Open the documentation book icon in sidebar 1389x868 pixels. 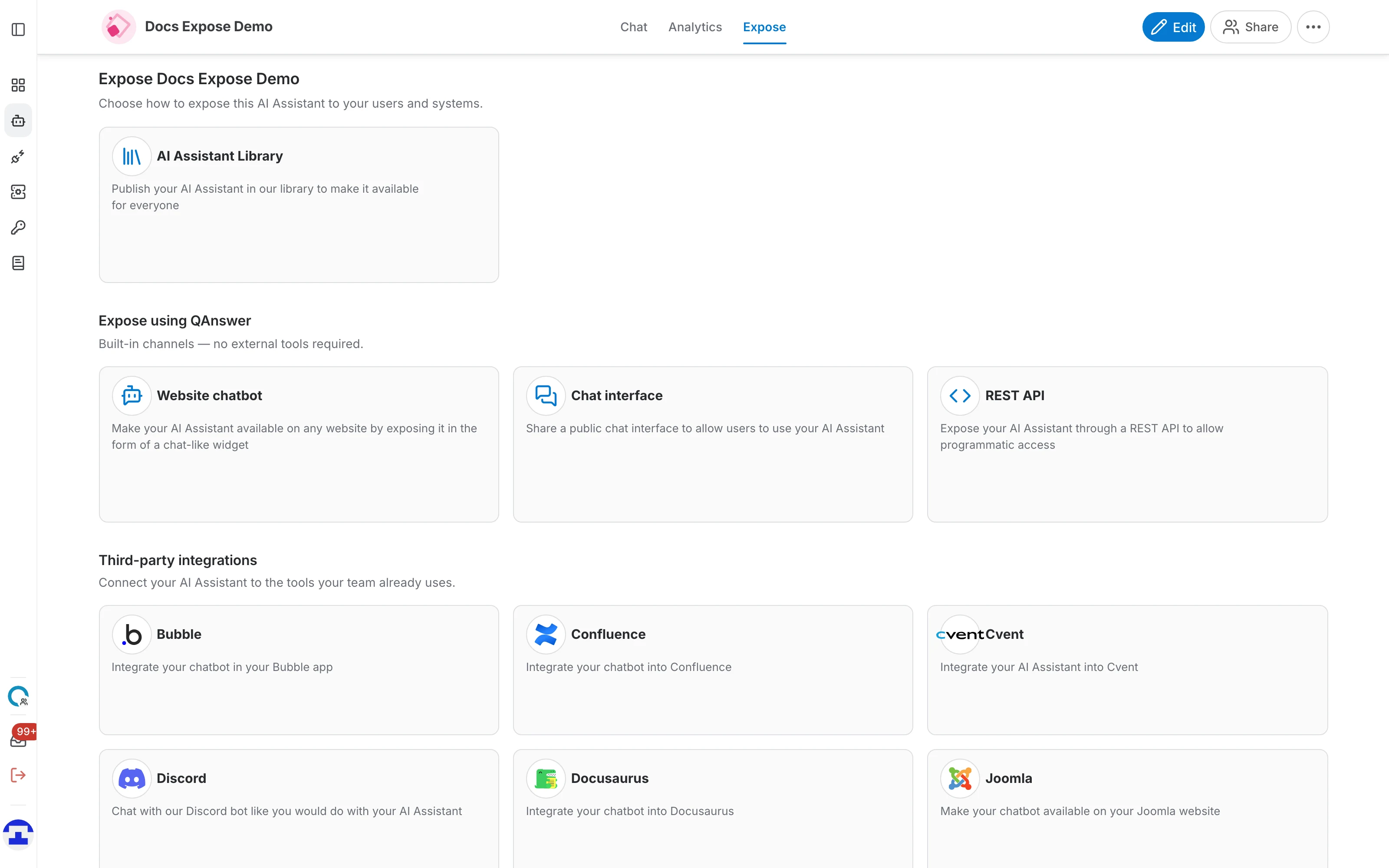18,263
